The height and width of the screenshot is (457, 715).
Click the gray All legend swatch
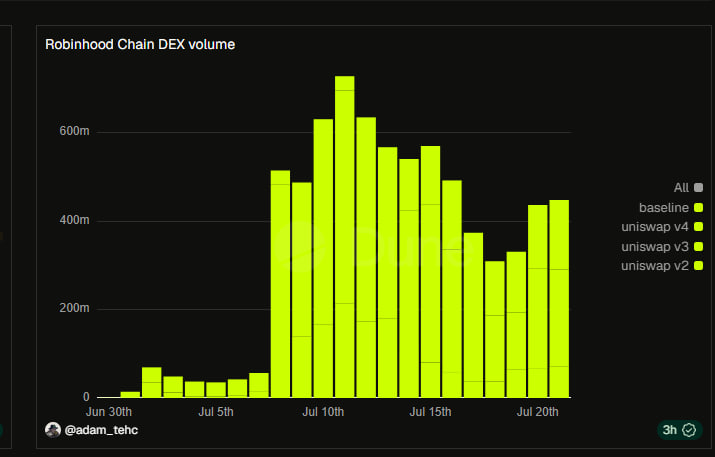tap(698, 187)
